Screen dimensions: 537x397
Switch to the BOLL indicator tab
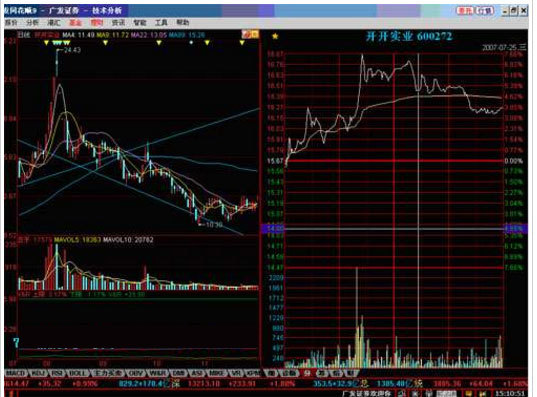coord(78,373)
